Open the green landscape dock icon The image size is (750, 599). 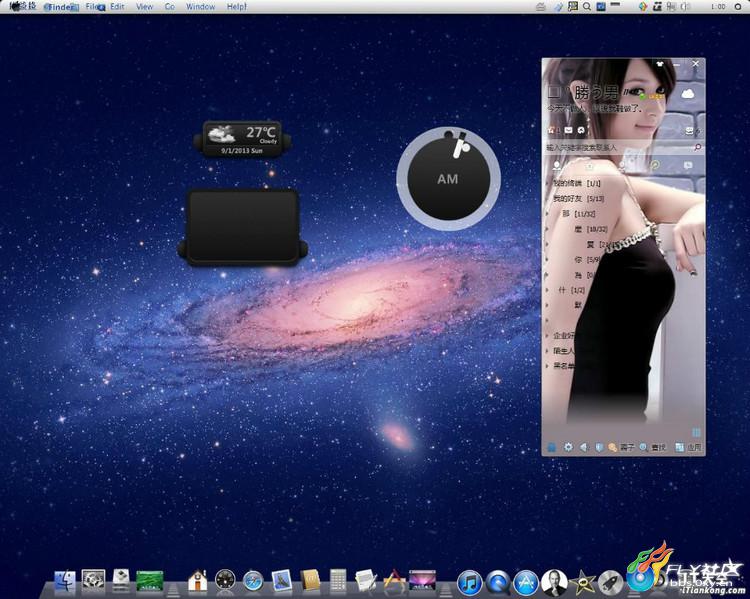click(149, 580)
